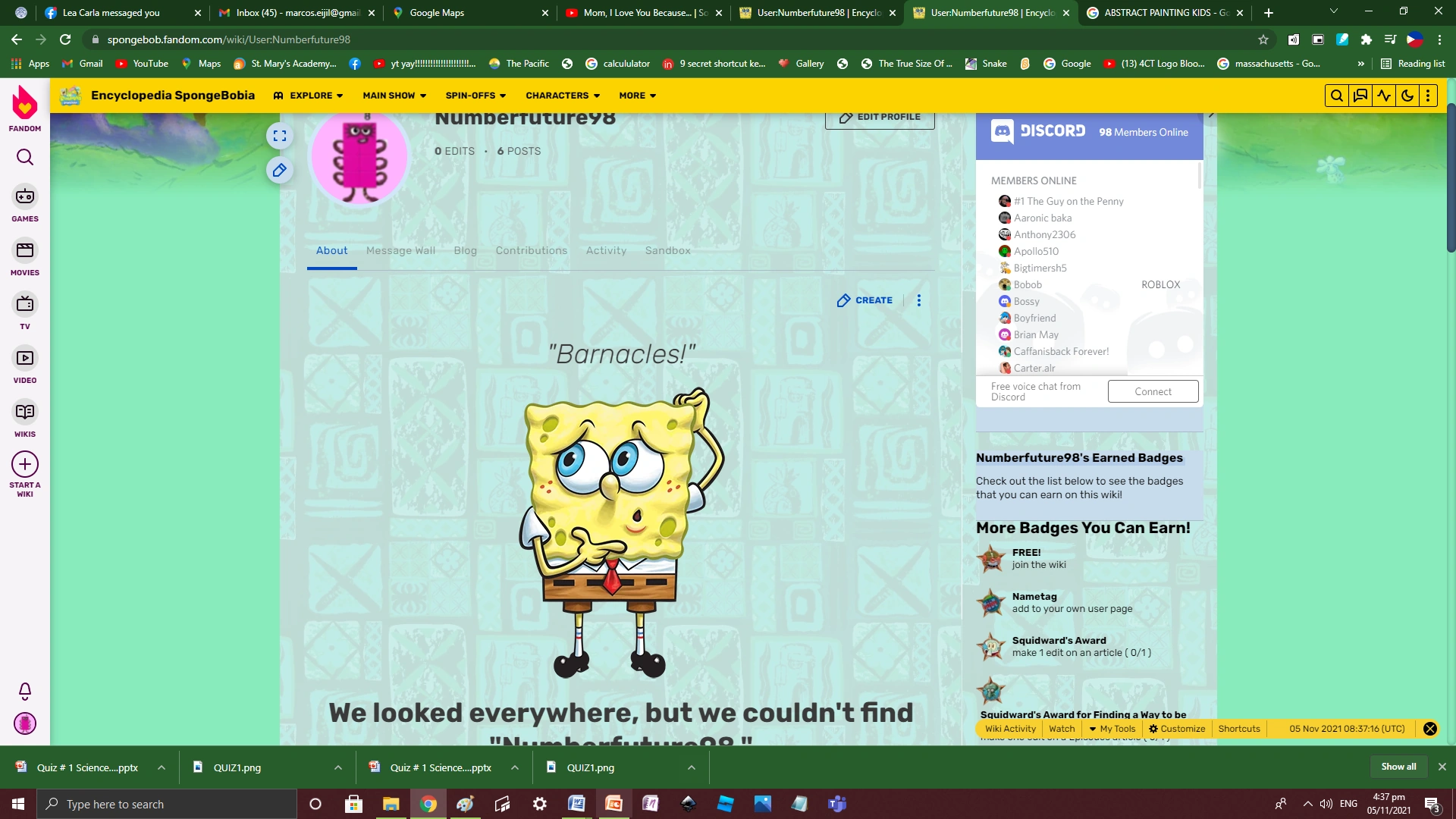This screenshot has width=1456, height=819.
Task: Bookmark this page with the star icon
Action: click(1263, 39)
